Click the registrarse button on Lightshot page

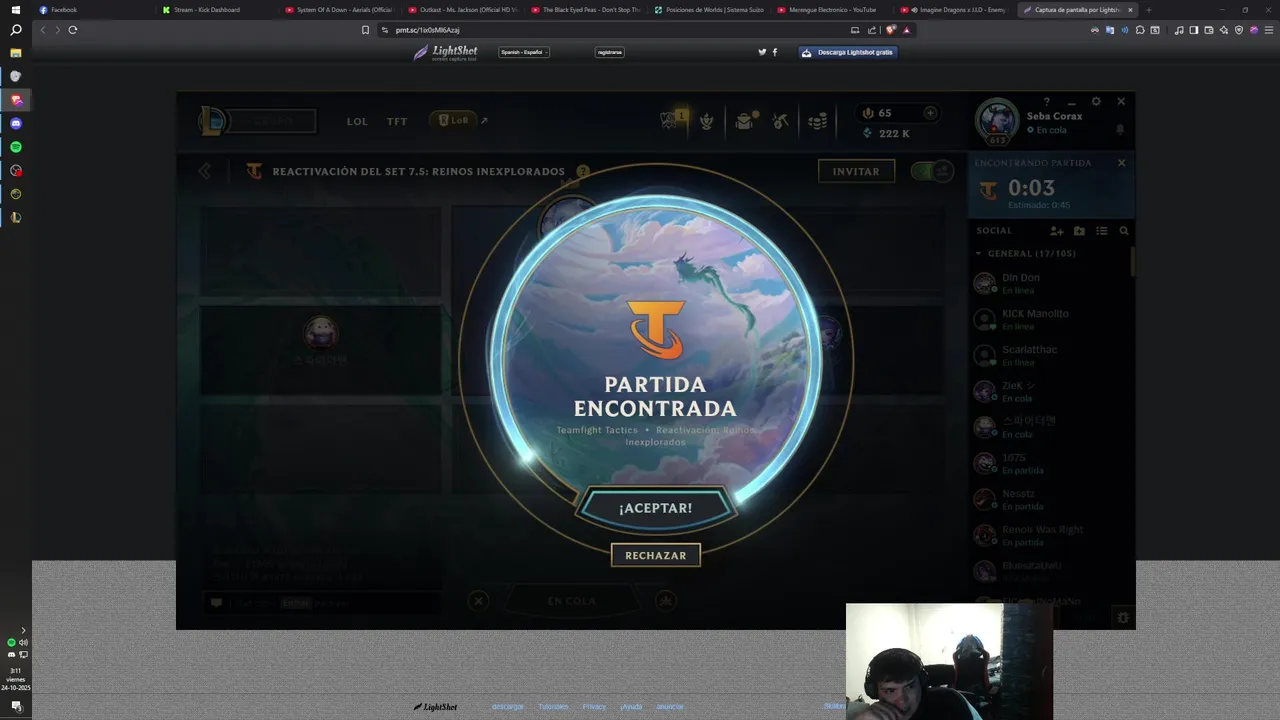(609, 52)
